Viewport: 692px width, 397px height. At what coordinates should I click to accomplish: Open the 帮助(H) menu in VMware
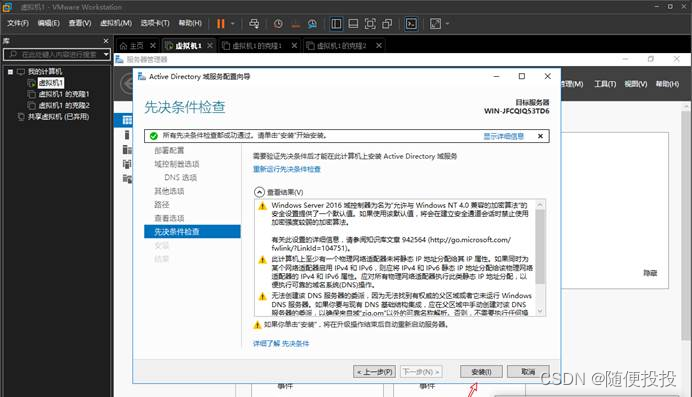click(x=190, y=23)
